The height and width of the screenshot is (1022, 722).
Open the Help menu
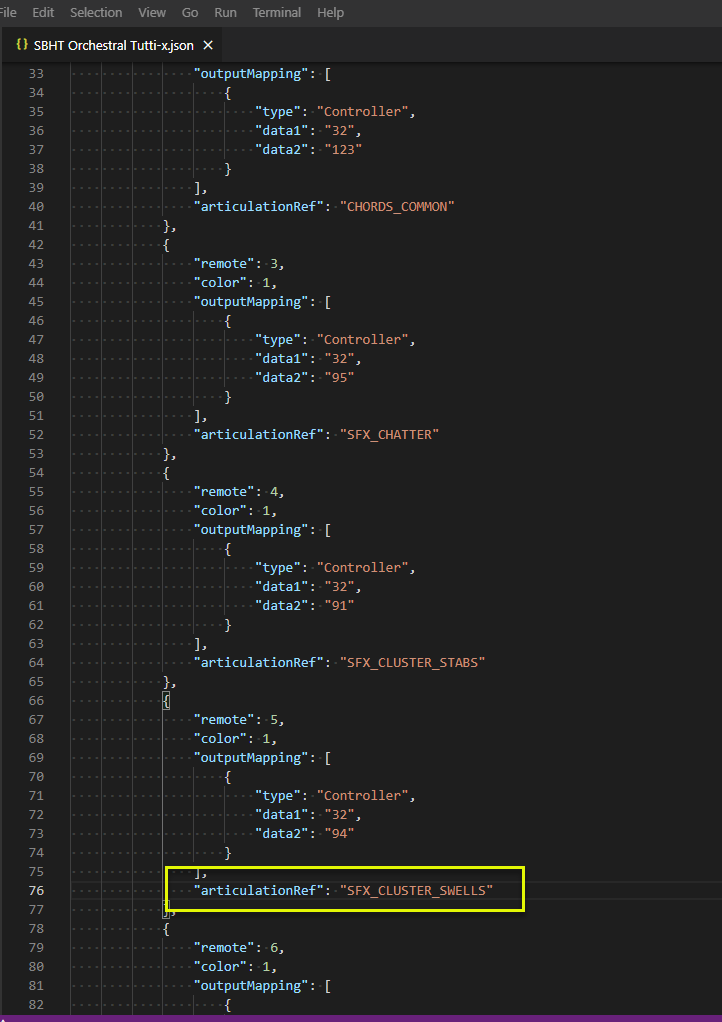[x=330, y=12]
